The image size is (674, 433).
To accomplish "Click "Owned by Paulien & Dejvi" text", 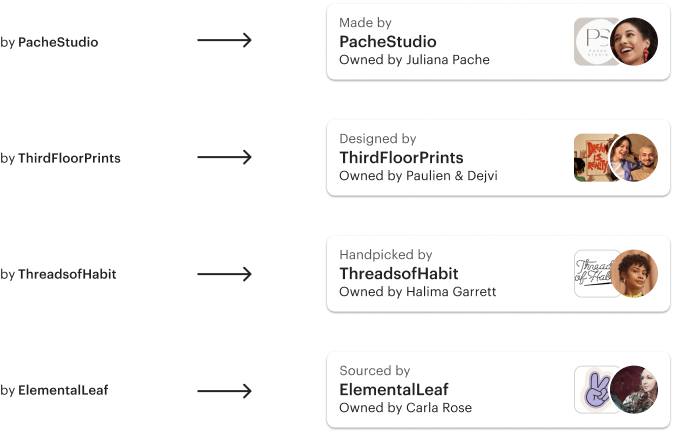I will pyautogui.click(x=418, y=176).
